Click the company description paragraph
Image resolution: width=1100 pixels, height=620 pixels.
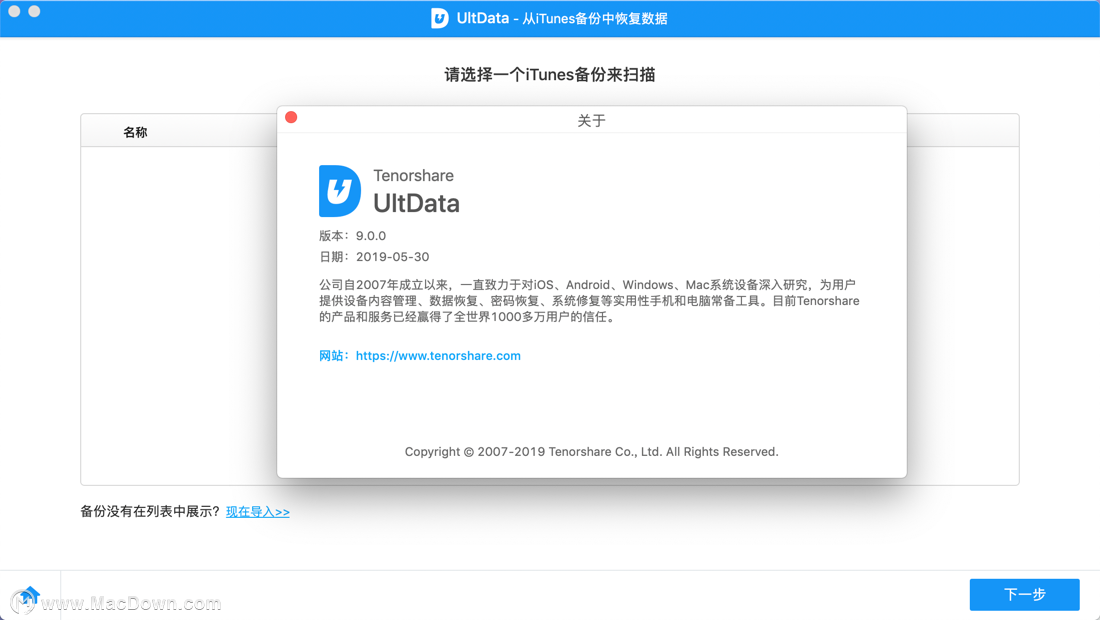coord(589,301)
